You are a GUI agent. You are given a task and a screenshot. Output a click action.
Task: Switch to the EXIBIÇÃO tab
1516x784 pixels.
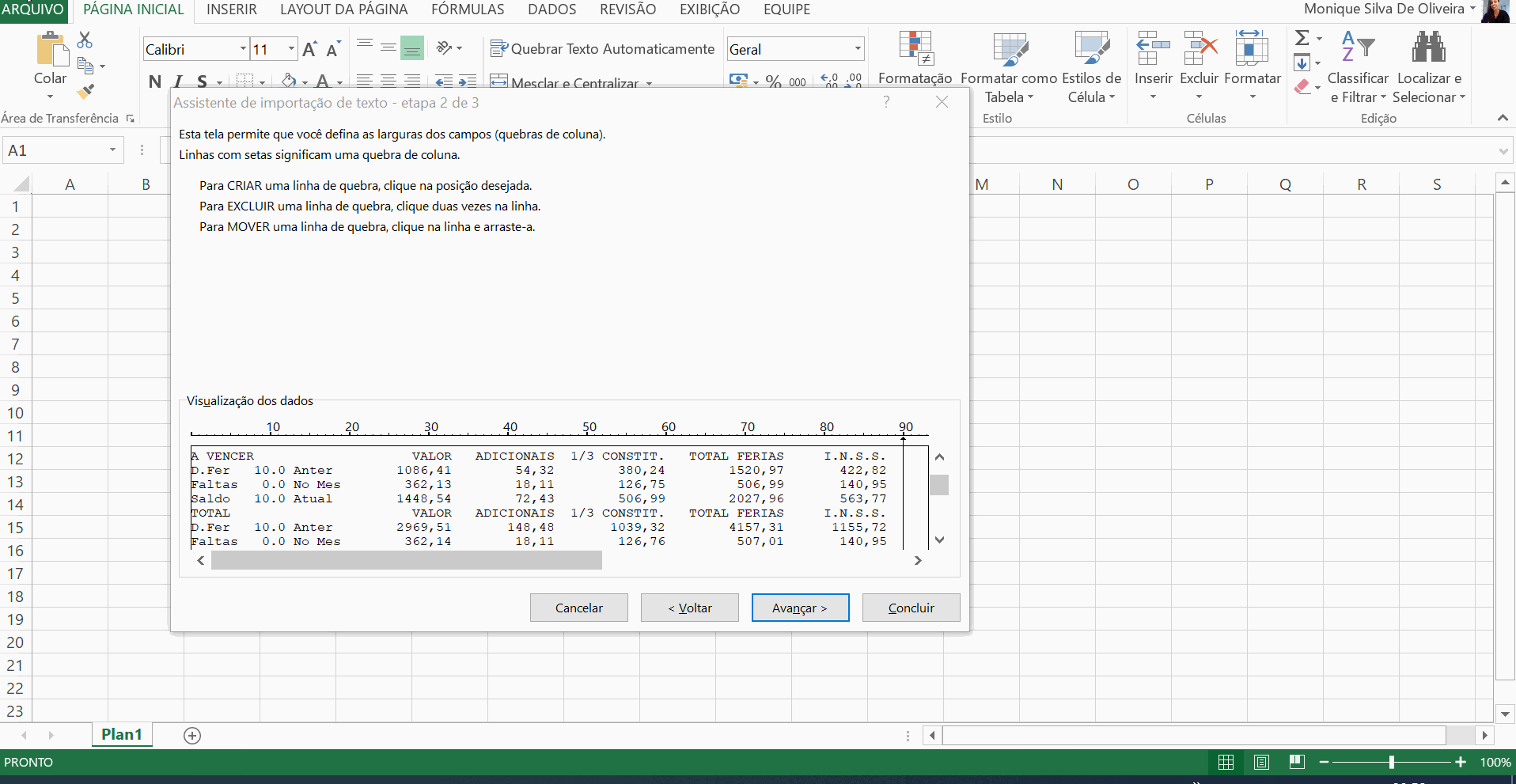click(x=710, y=9)
